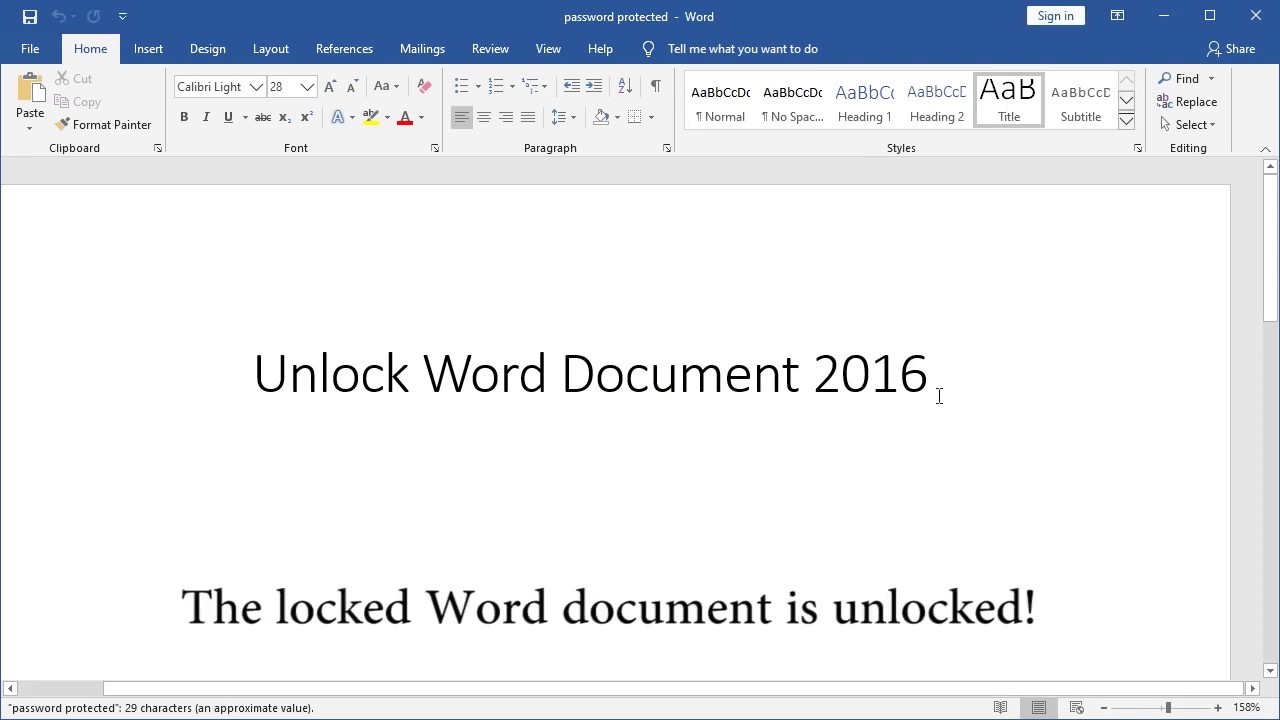Toggle underline formatting
Viewport: 1280px width, 720px height.
click(x=228, y=118)
